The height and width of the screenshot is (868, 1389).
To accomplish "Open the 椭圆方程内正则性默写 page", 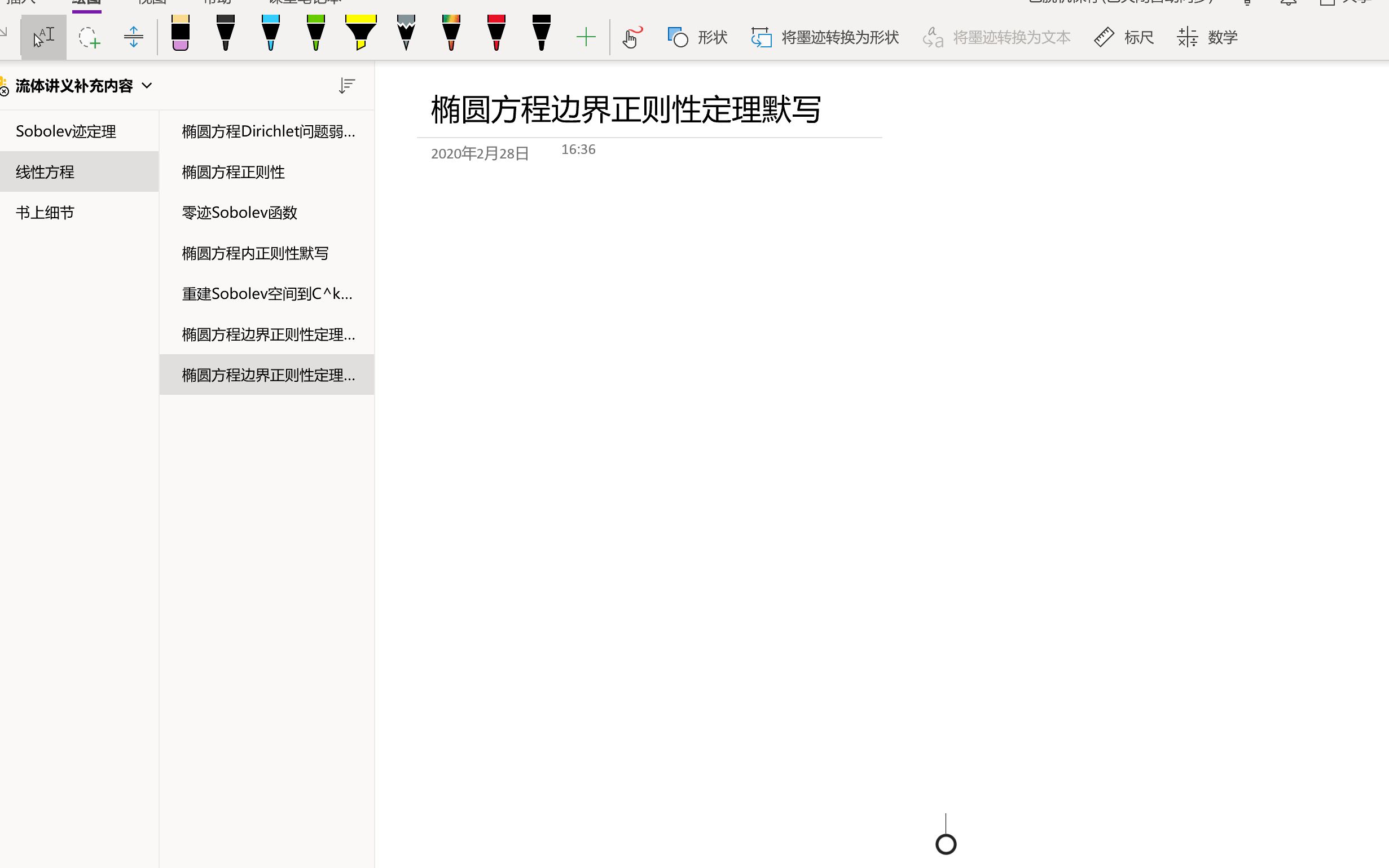I will coord(267,253).
